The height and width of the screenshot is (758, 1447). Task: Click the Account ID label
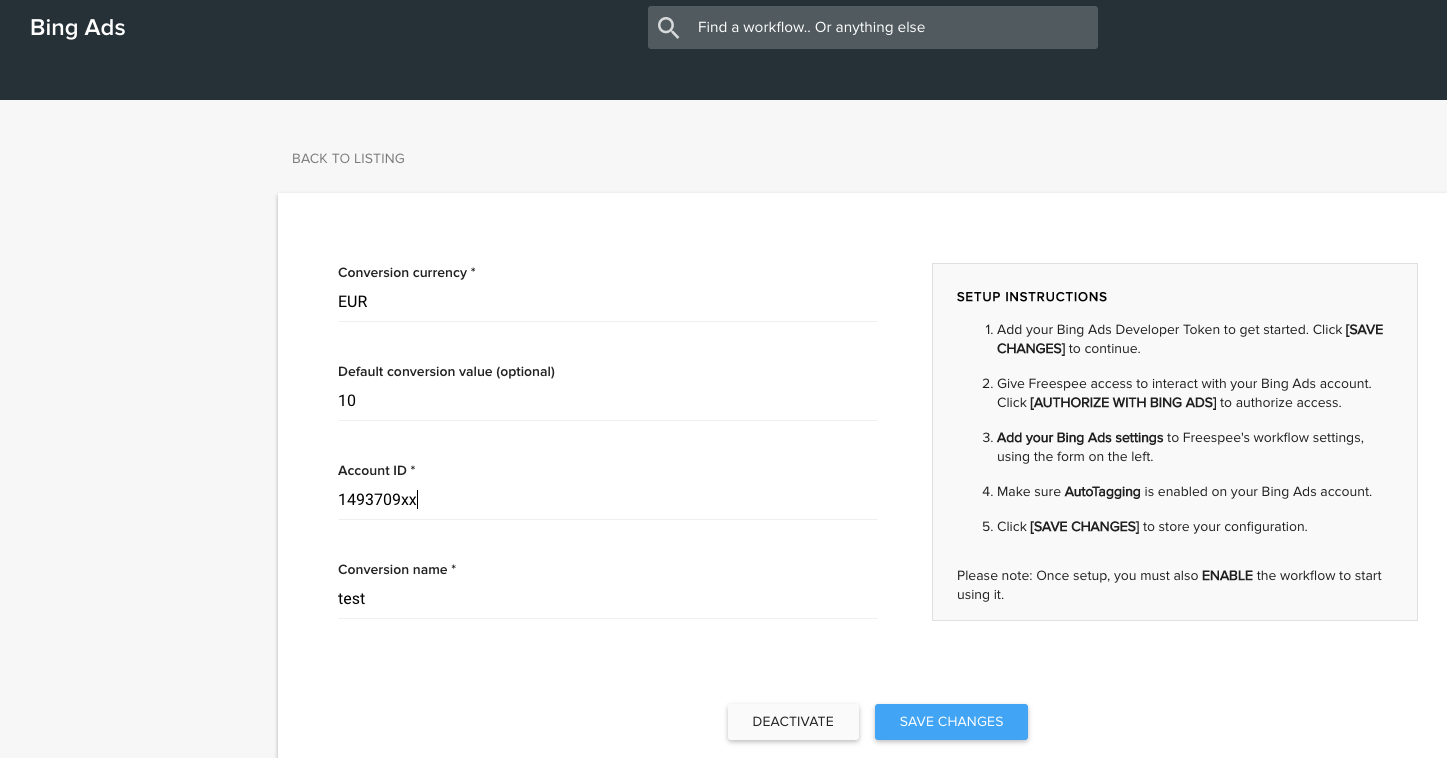[376, 470]
